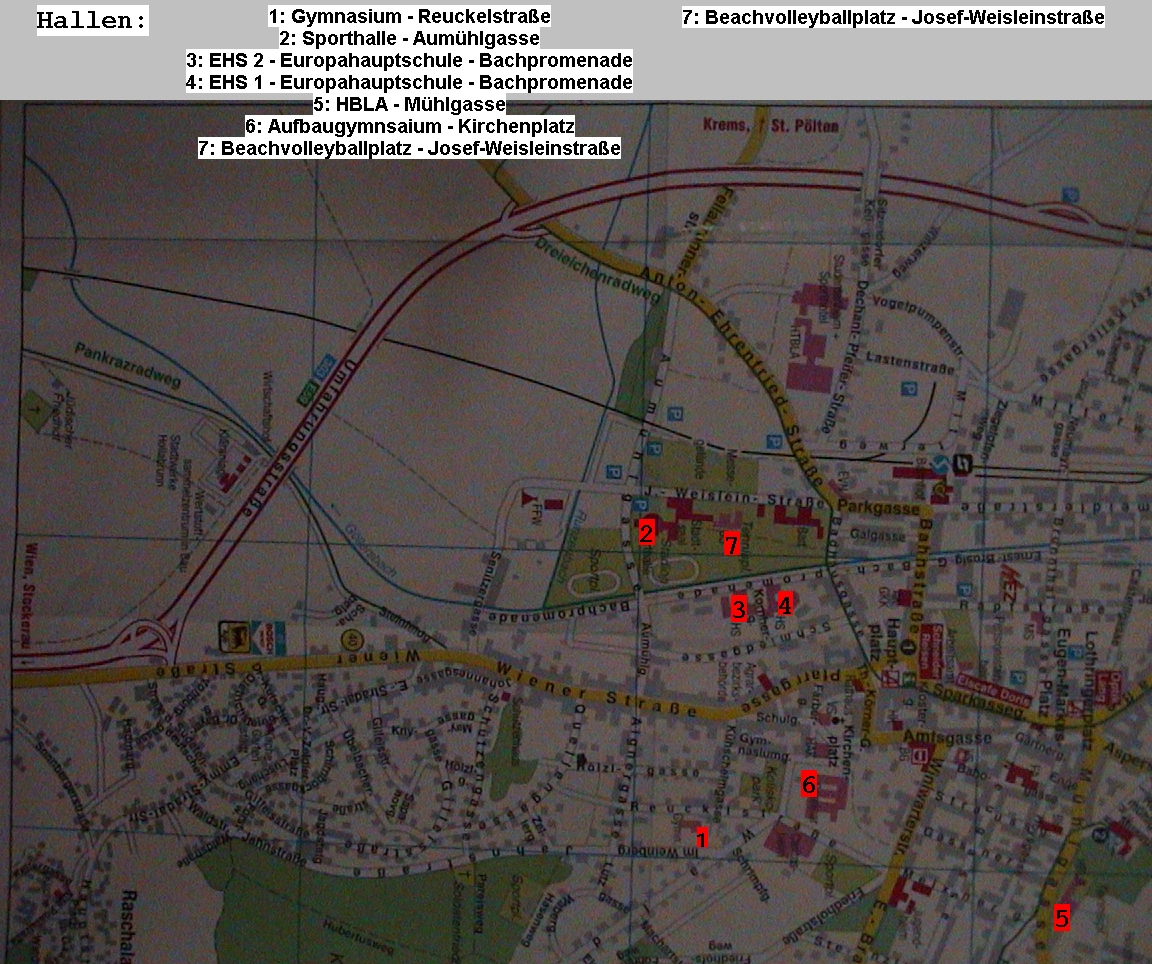Select the petrol station icon on Wiener Straße
Image resolution: width=1152 pixels, height=964 pixels.
(x=232, y=635)
